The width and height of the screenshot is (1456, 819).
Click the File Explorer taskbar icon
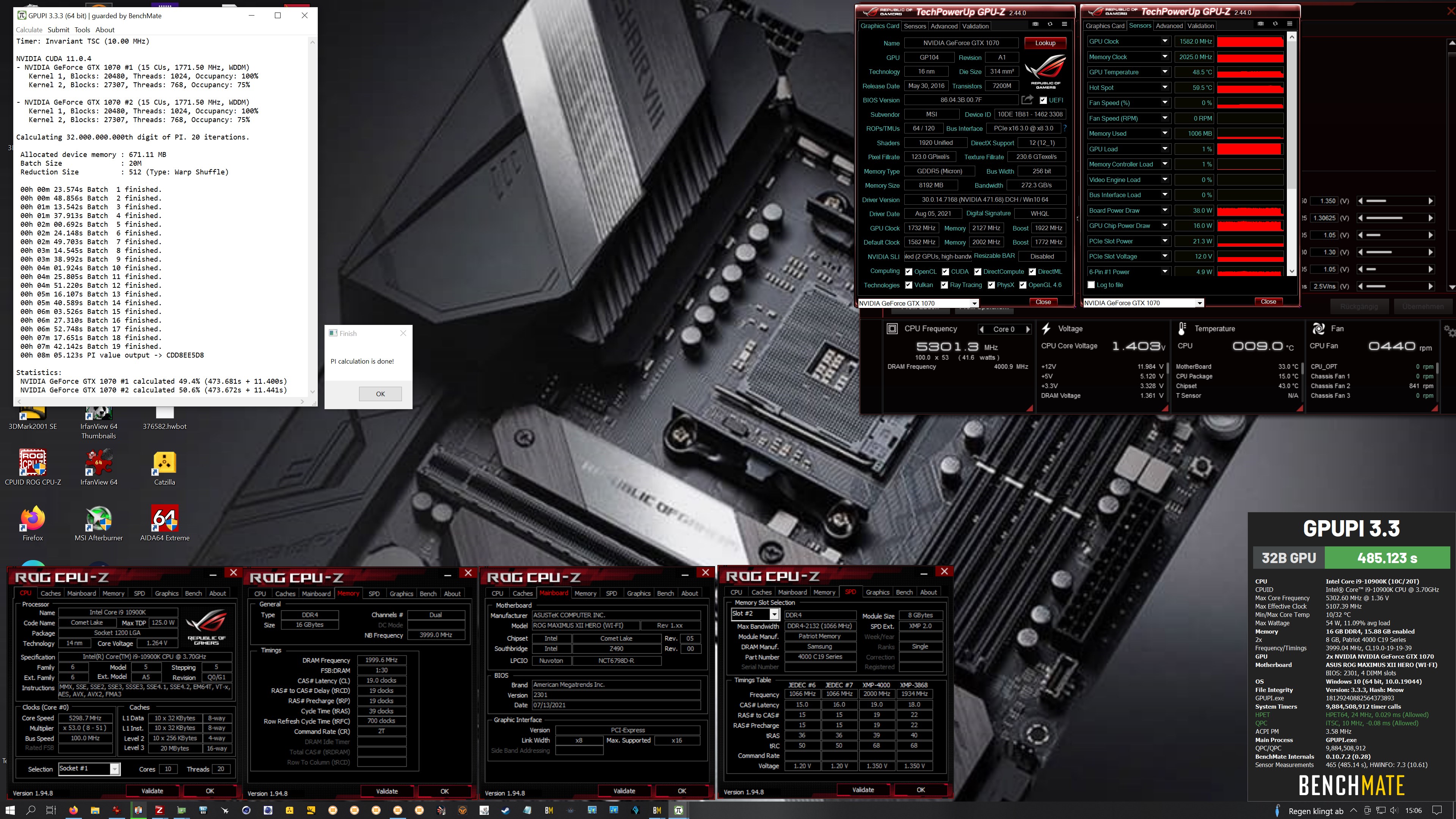click(x=95, y=810)
